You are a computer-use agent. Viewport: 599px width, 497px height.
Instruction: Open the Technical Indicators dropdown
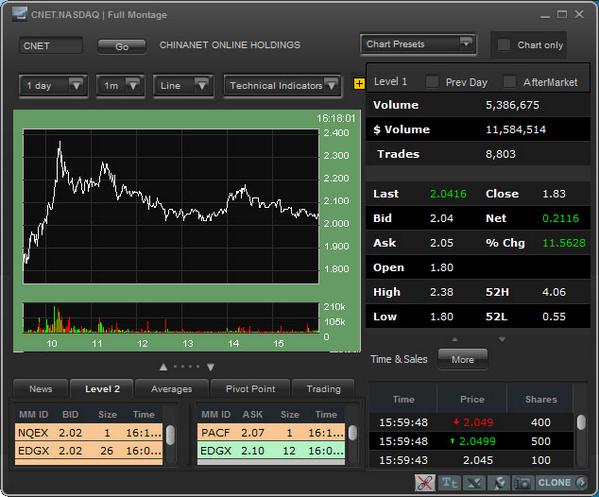[x=282, y=86]
